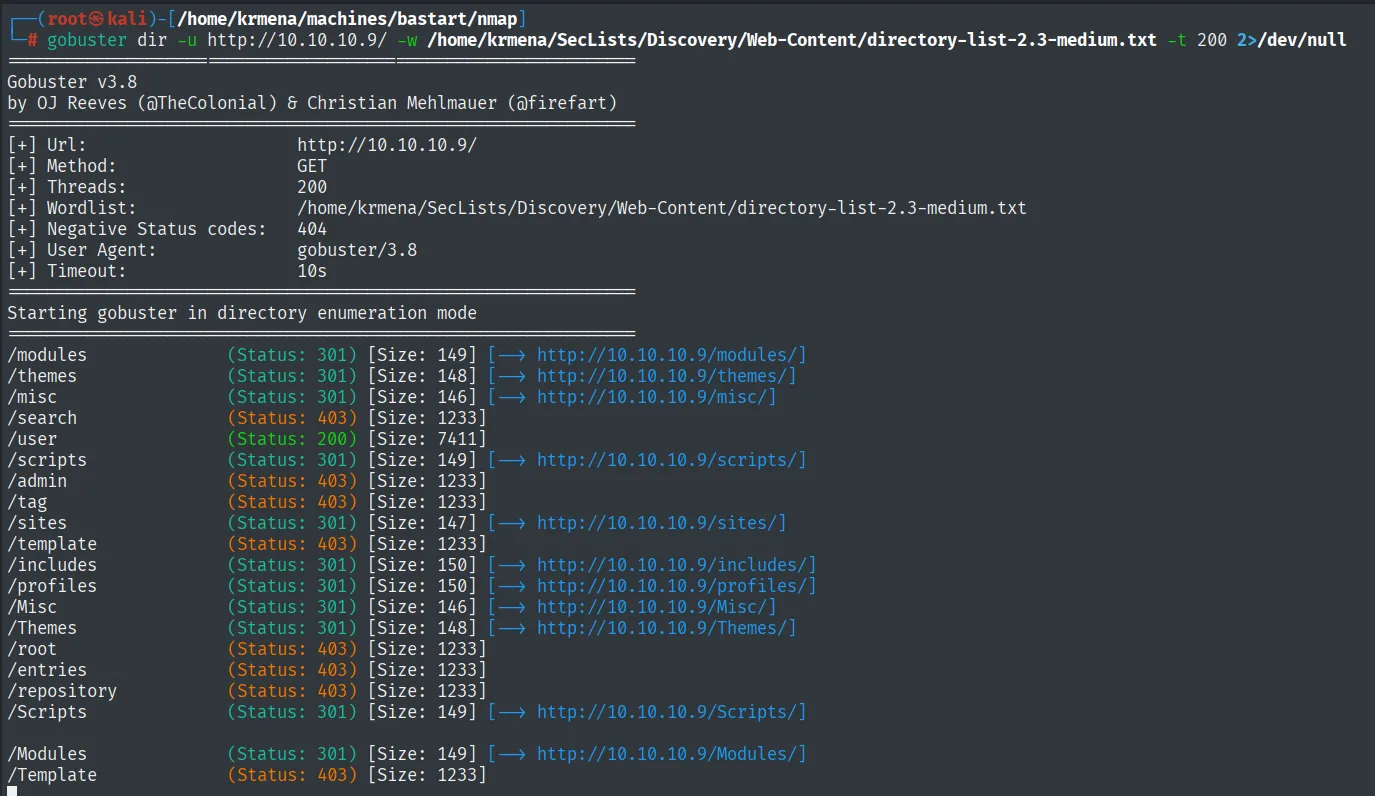Click the GET Method value

click(312, 166)
